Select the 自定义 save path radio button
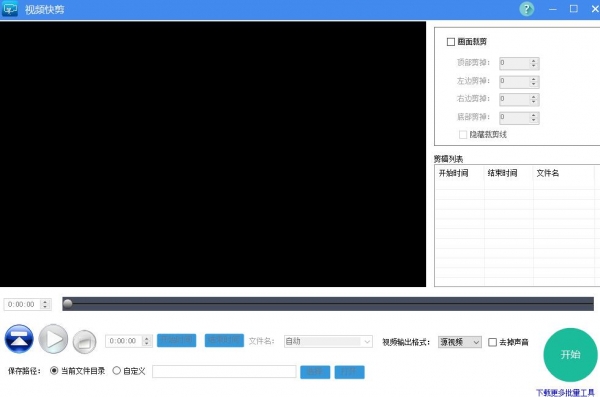This screenshot has height=397, width=600. [x=117, y=371]
